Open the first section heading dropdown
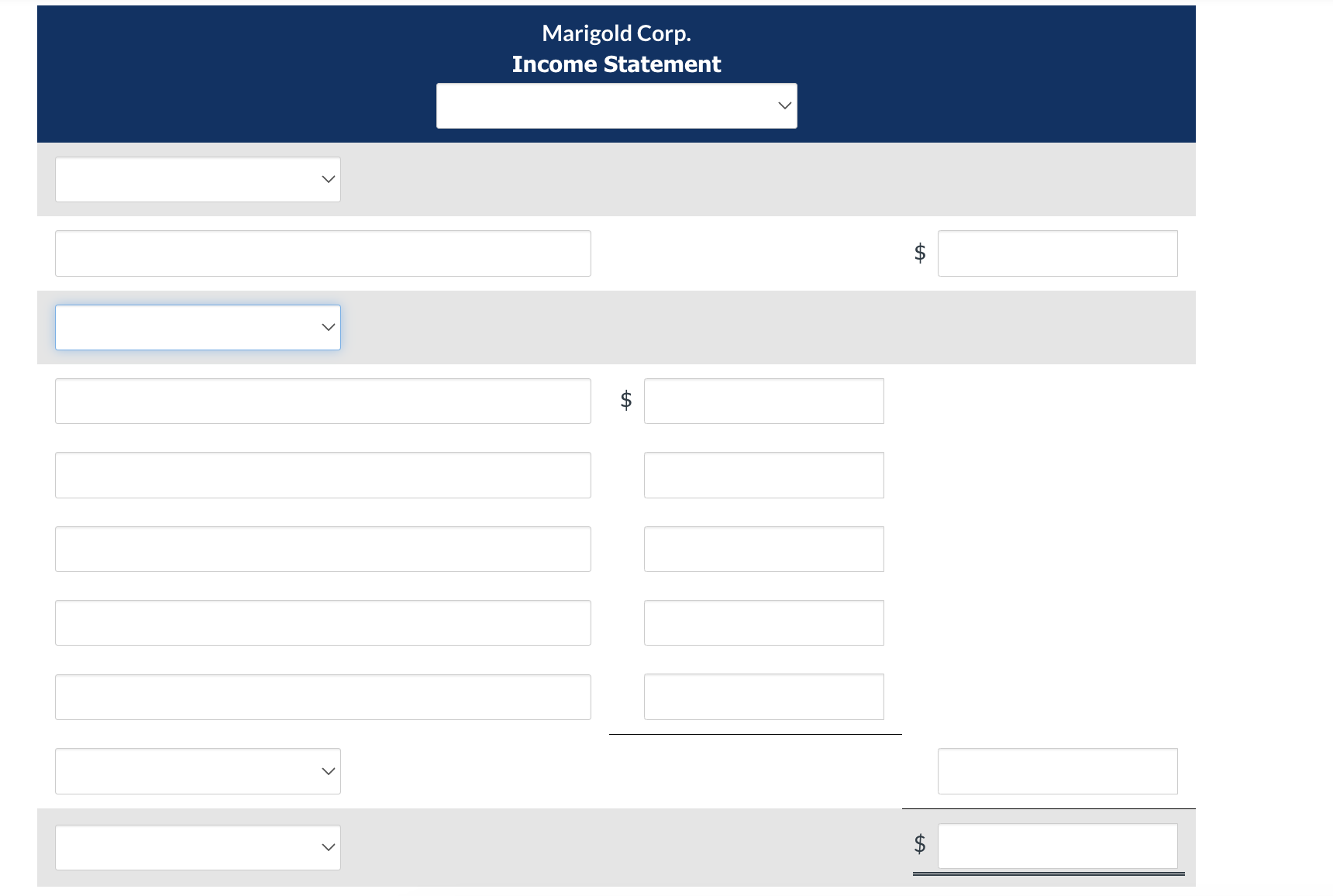 click(x=198, y=179)
